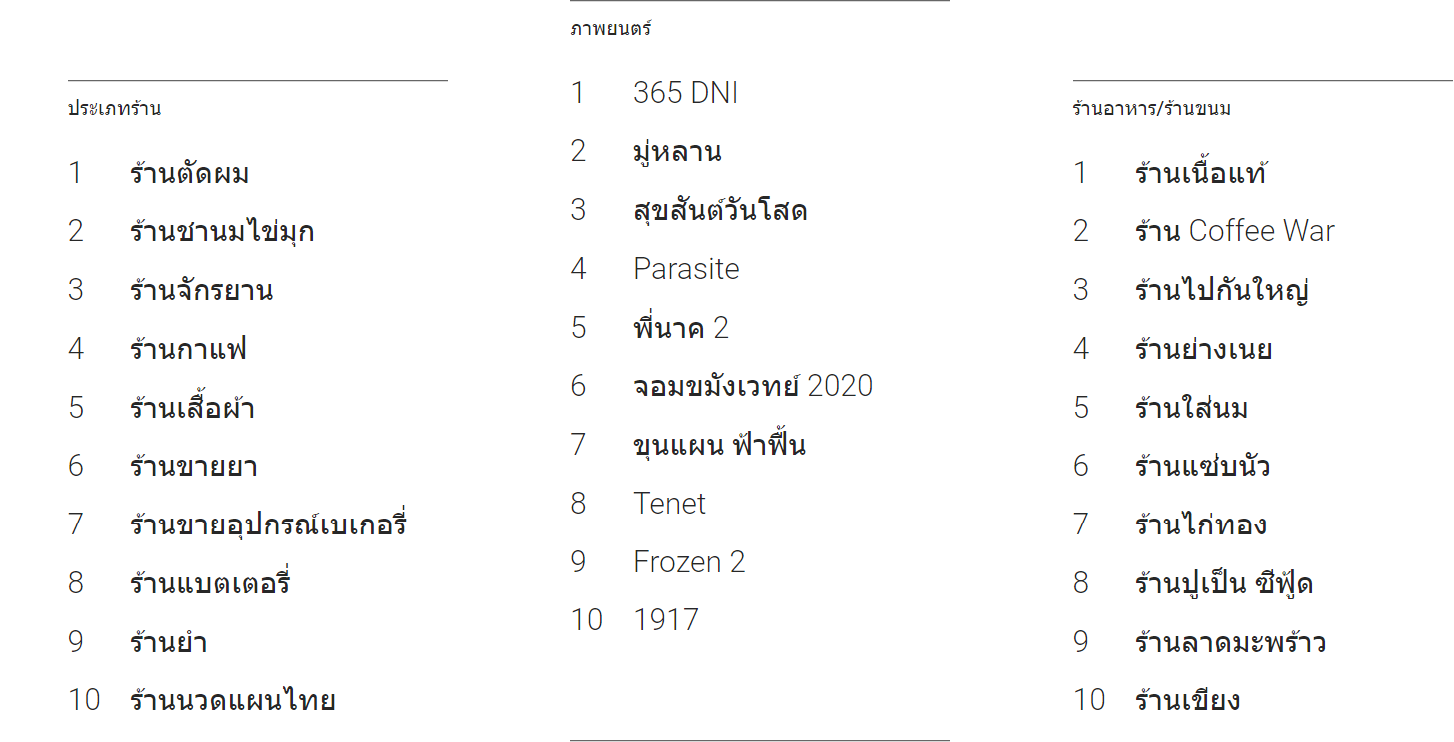
Task: Open the ร้านชานมไข่มุก entry
Action: point(221,232)
